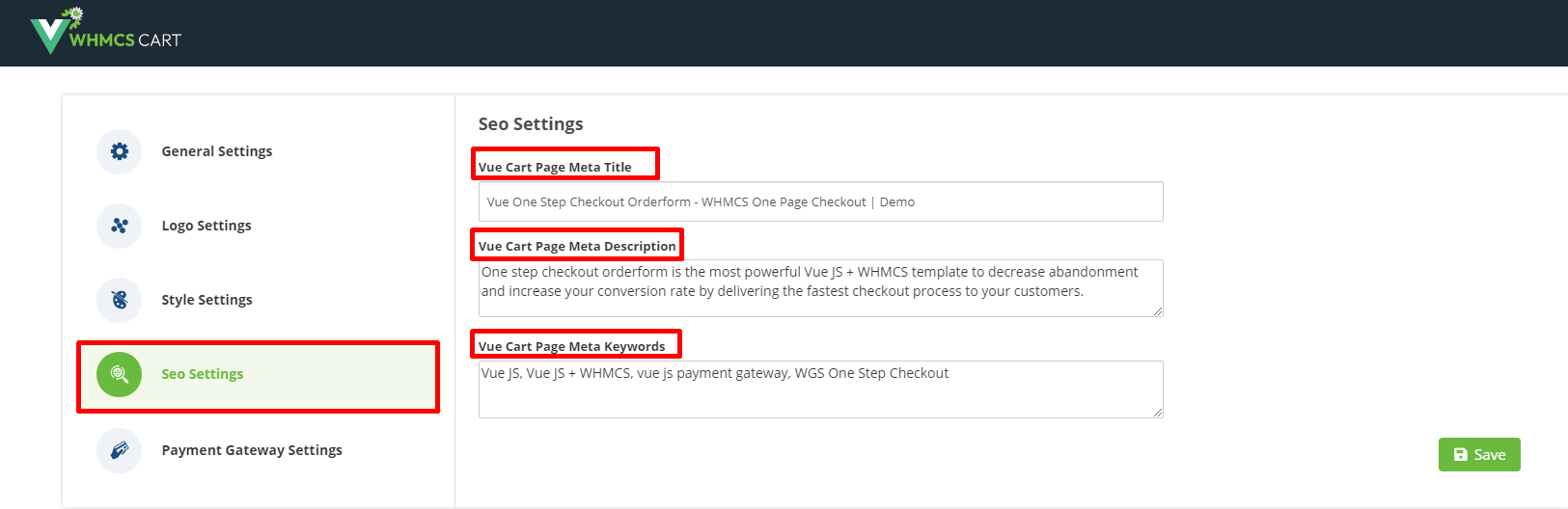This screenshot has width=1568, height=509.
Task: Save the Seo settings
Action: [1479, 455]
